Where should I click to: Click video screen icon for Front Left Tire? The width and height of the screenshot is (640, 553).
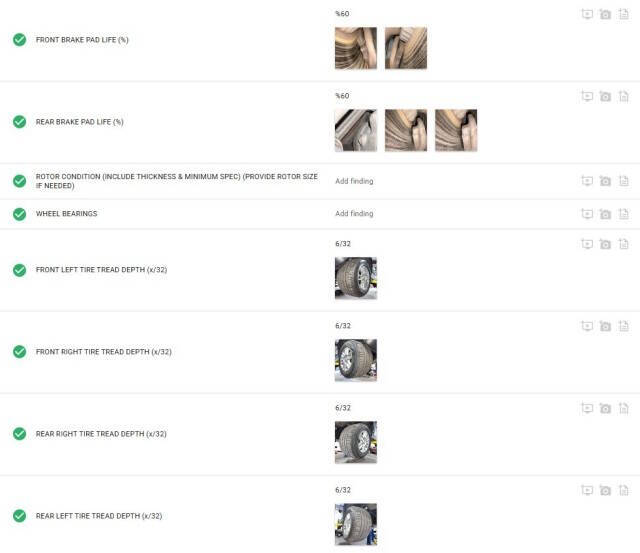pyautogui.click(x=587, y=244)
